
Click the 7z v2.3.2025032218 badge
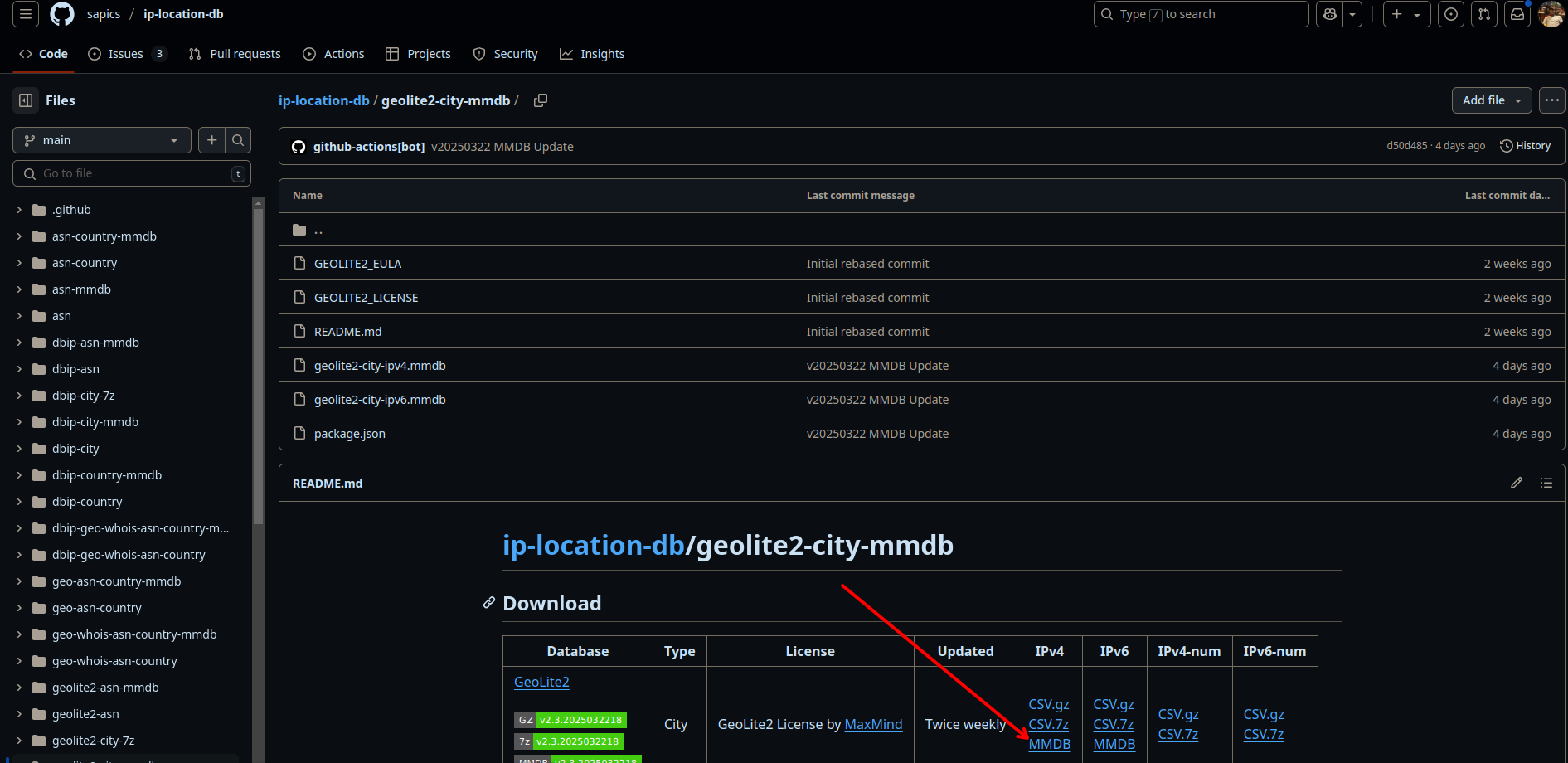click(x=569, y=741)
